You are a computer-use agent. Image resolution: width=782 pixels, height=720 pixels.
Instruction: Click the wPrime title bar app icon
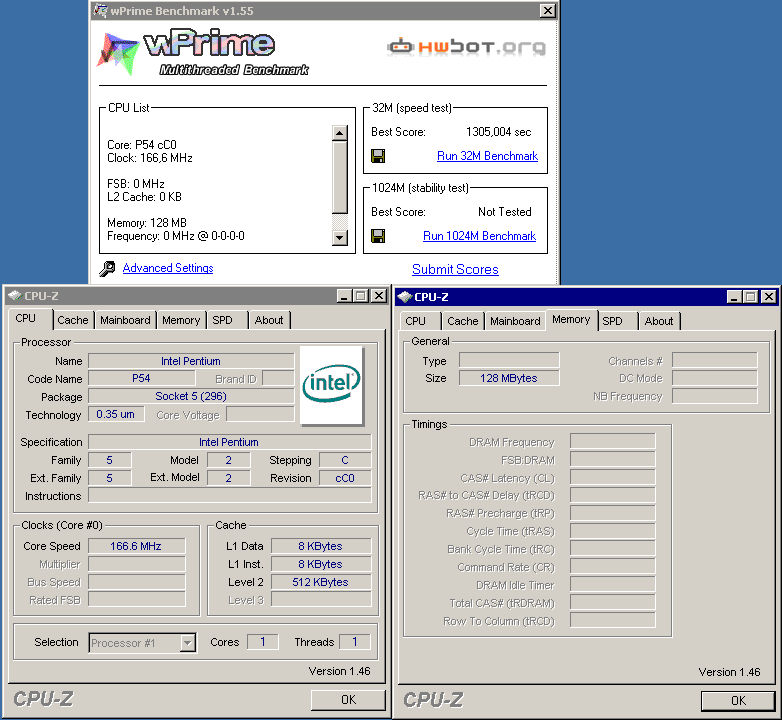pos(101,10)
